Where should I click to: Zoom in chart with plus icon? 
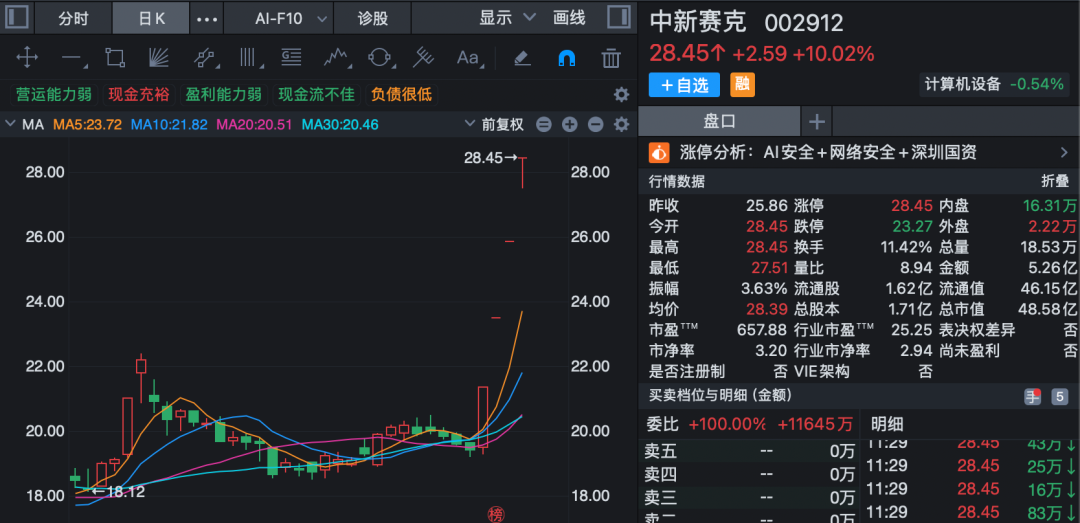tap(570, 125)
